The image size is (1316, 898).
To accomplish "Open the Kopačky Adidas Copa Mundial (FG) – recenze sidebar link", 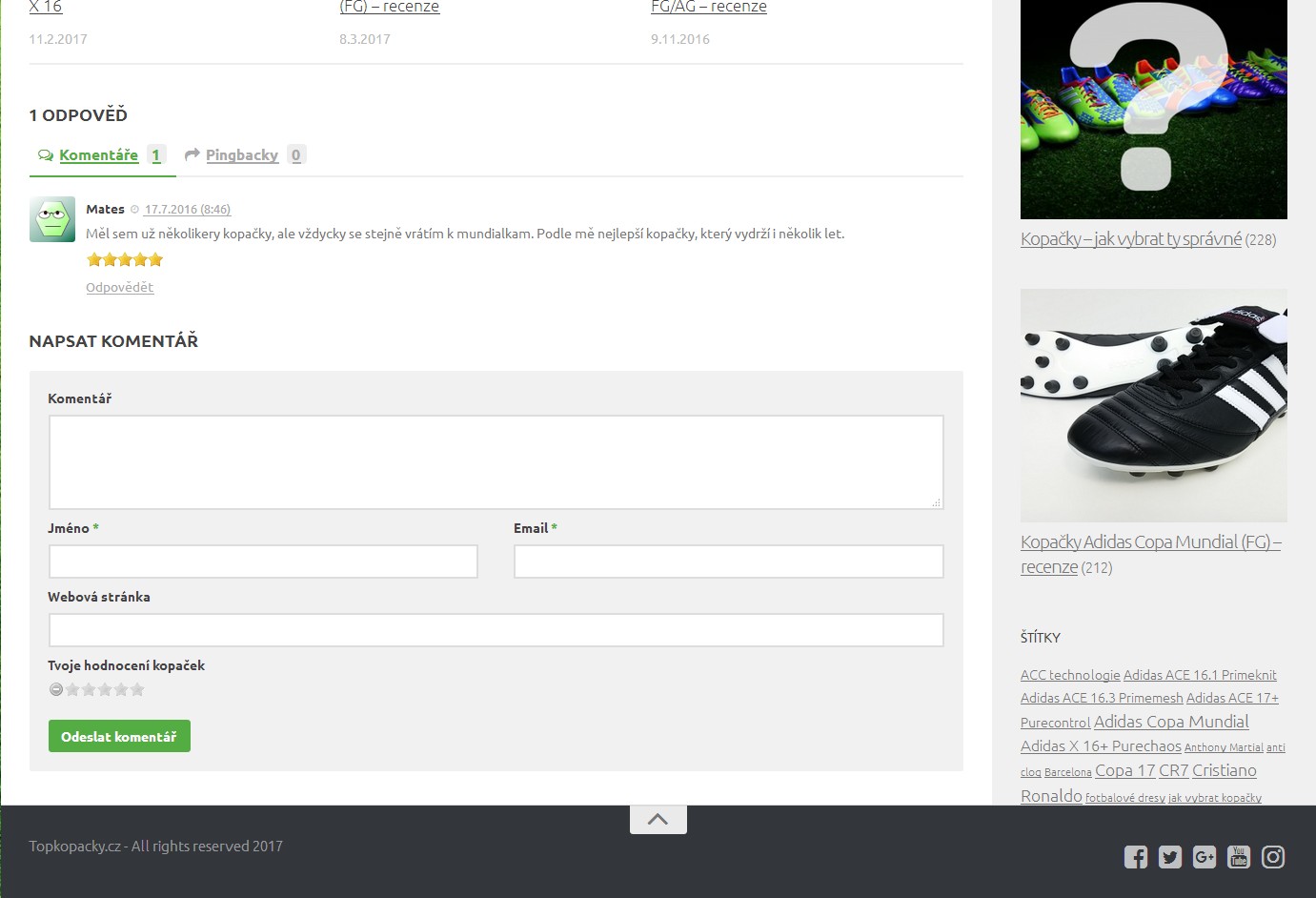I will click(x=1150, y=554).
